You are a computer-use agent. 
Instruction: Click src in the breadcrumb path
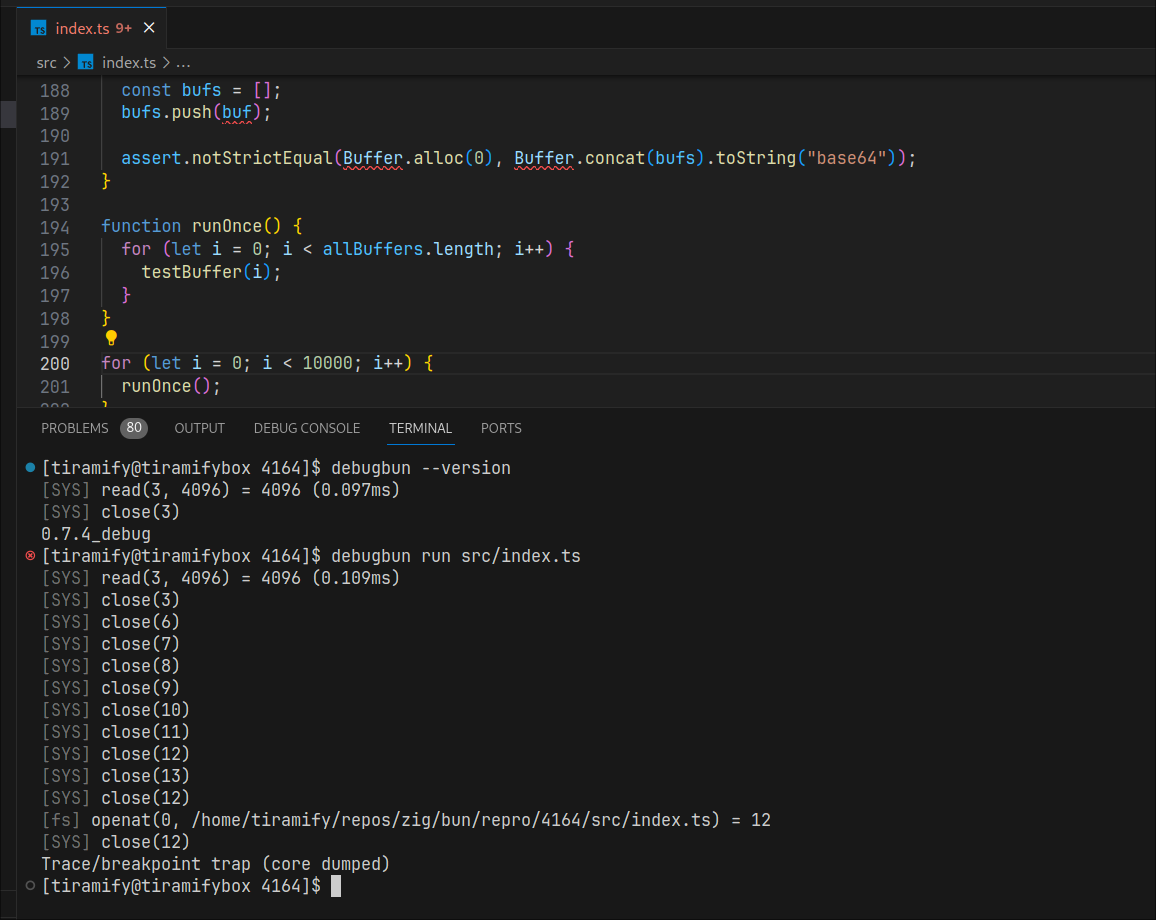pos(46,62)
